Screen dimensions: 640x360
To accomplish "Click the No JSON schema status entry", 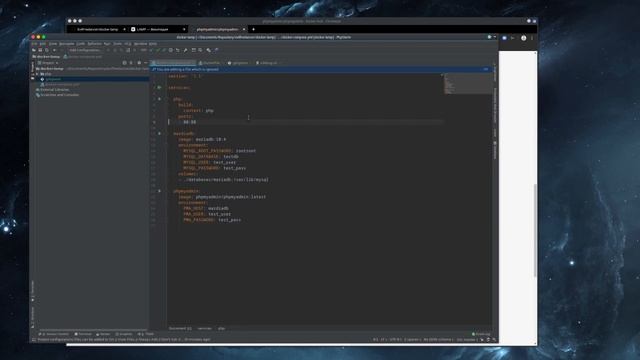I will pos(438,340).
